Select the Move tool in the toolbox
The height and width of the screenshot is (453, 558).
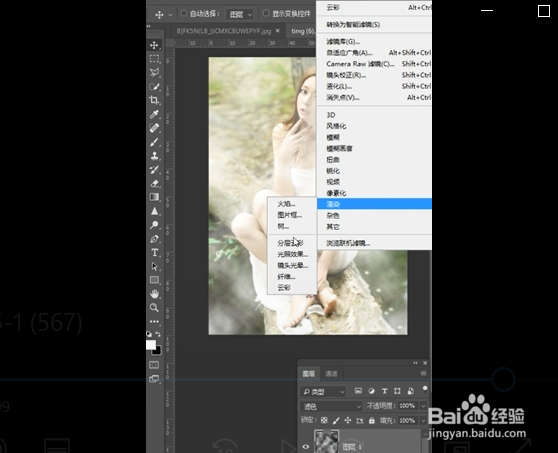click(x=154, y=45)
